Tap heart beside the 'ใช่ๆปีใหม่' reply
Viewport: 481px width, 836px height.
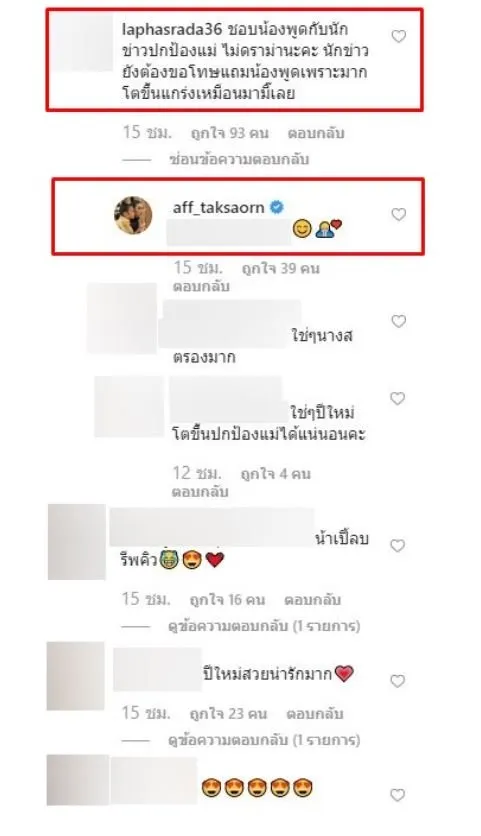coord(398,398)
